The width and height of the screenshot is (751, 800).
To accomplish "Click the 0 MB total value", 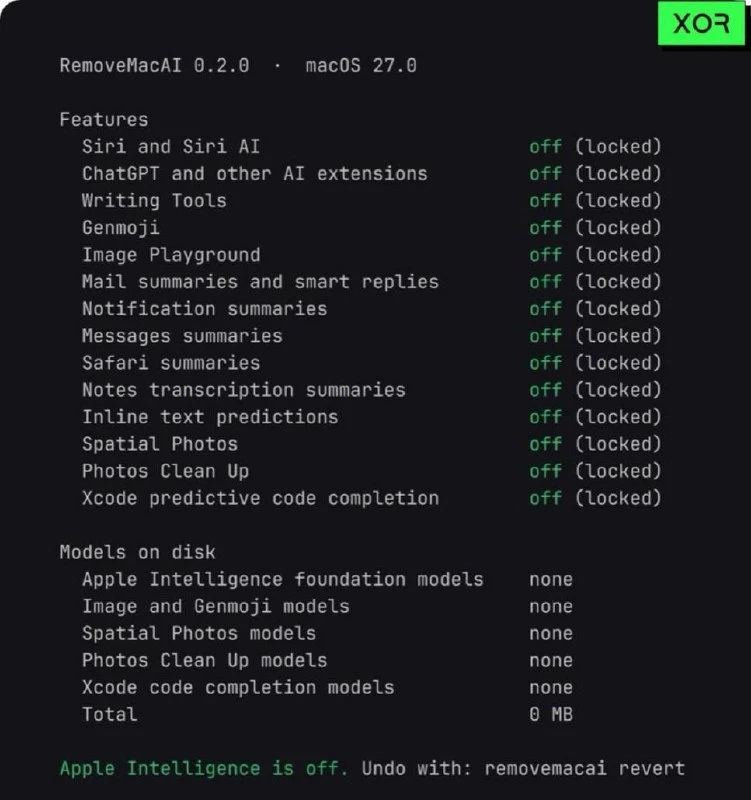I will 551,715.
